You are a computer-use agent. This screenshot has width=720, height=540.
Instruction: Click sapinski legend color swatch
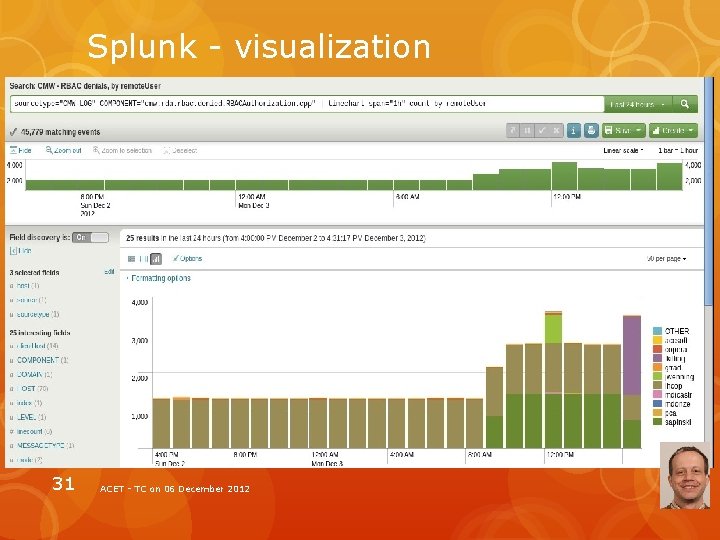tap(657, 422)
